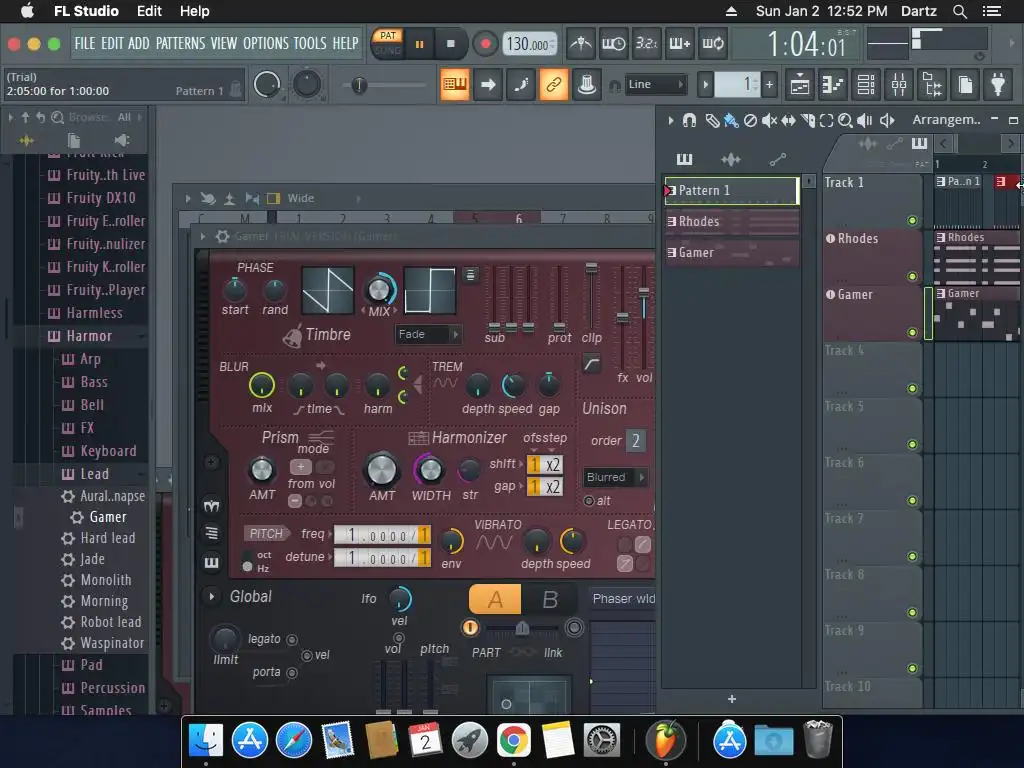Image resolution: width=1024 pixels, height=768 pixels.
Task: Pause playback with the pause button
Action: 419,44
